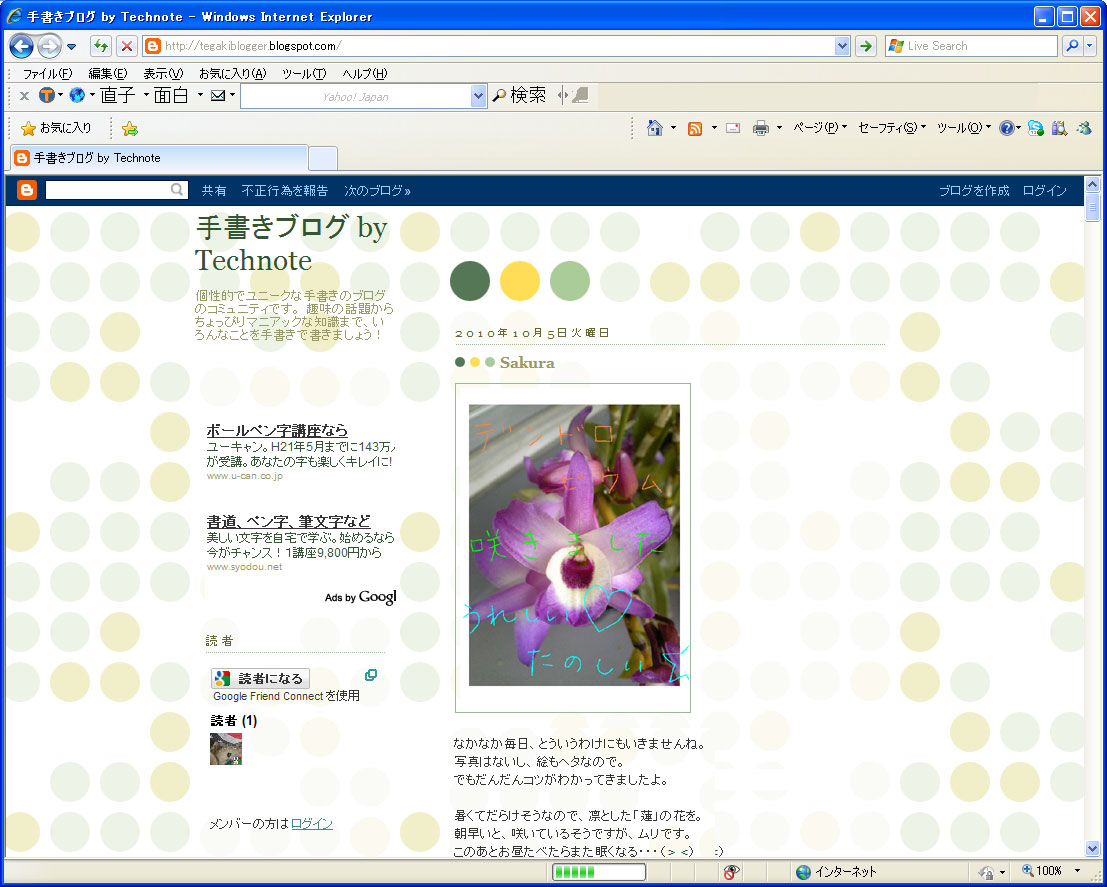Click the browser Back arrow button
The image size is (1107, 887).
(x=21, y=47)
